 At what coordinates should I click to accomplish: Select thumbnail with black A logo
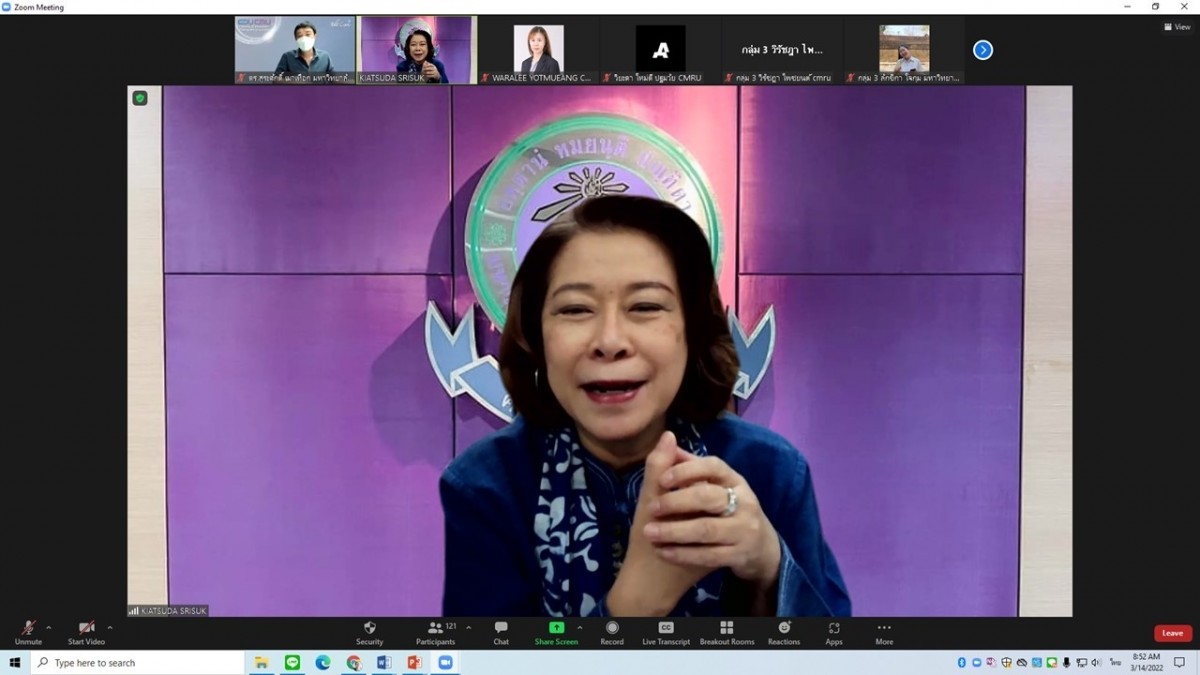pyautogui.click(x=661, y=50)
